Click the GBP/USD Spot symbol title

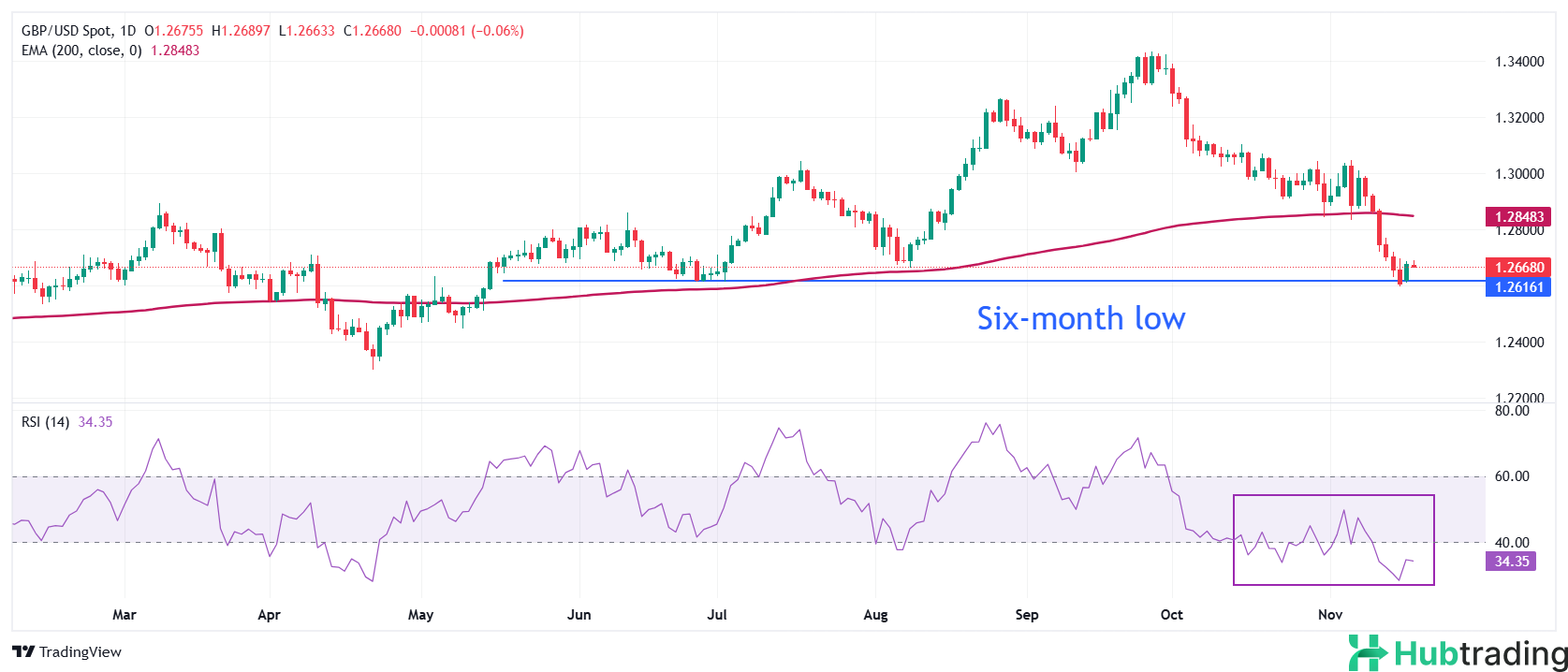coord(66,31)
